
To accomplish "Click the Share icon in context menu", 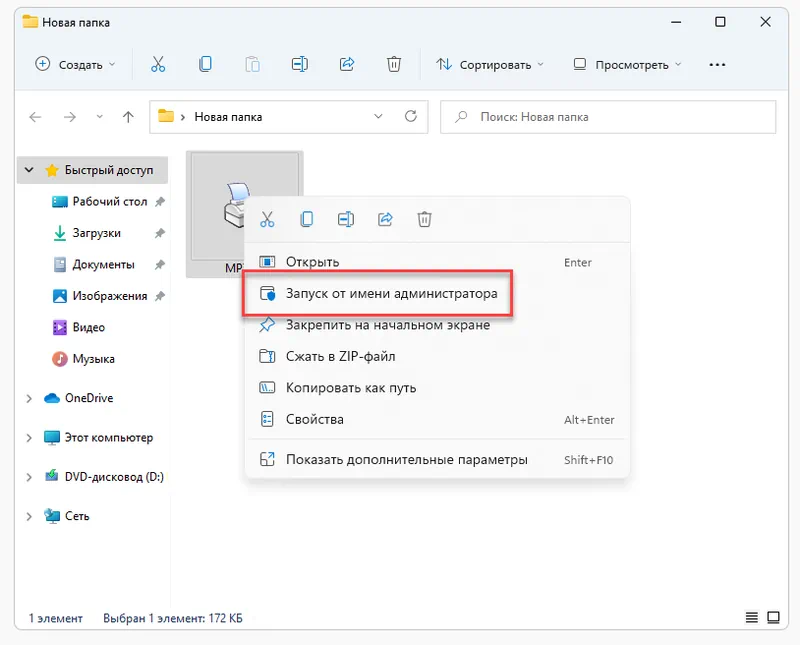I will [x=385, y=219].
